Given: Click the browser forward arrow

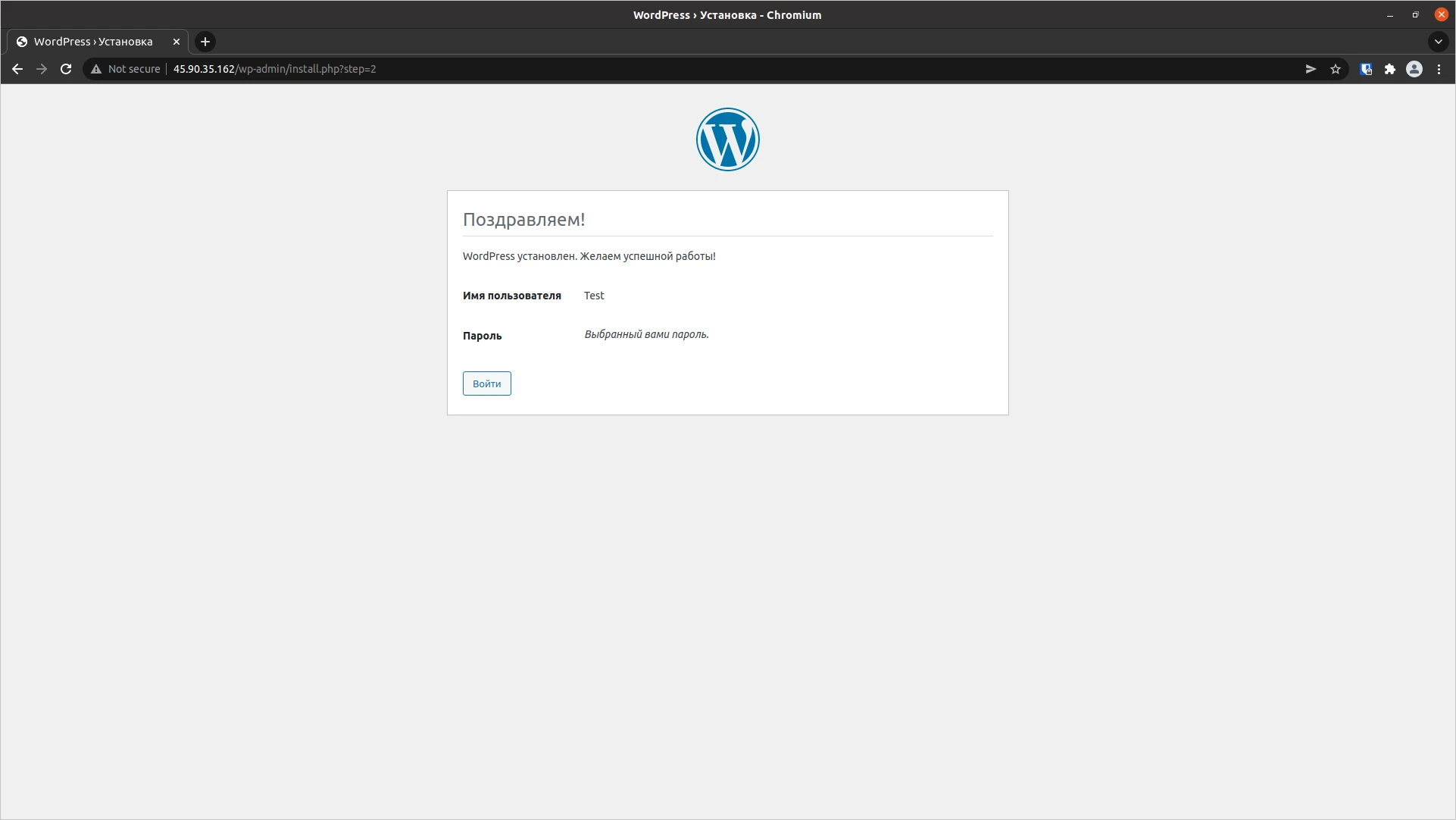Looking at the screenshot, I should tap(42, 69).
